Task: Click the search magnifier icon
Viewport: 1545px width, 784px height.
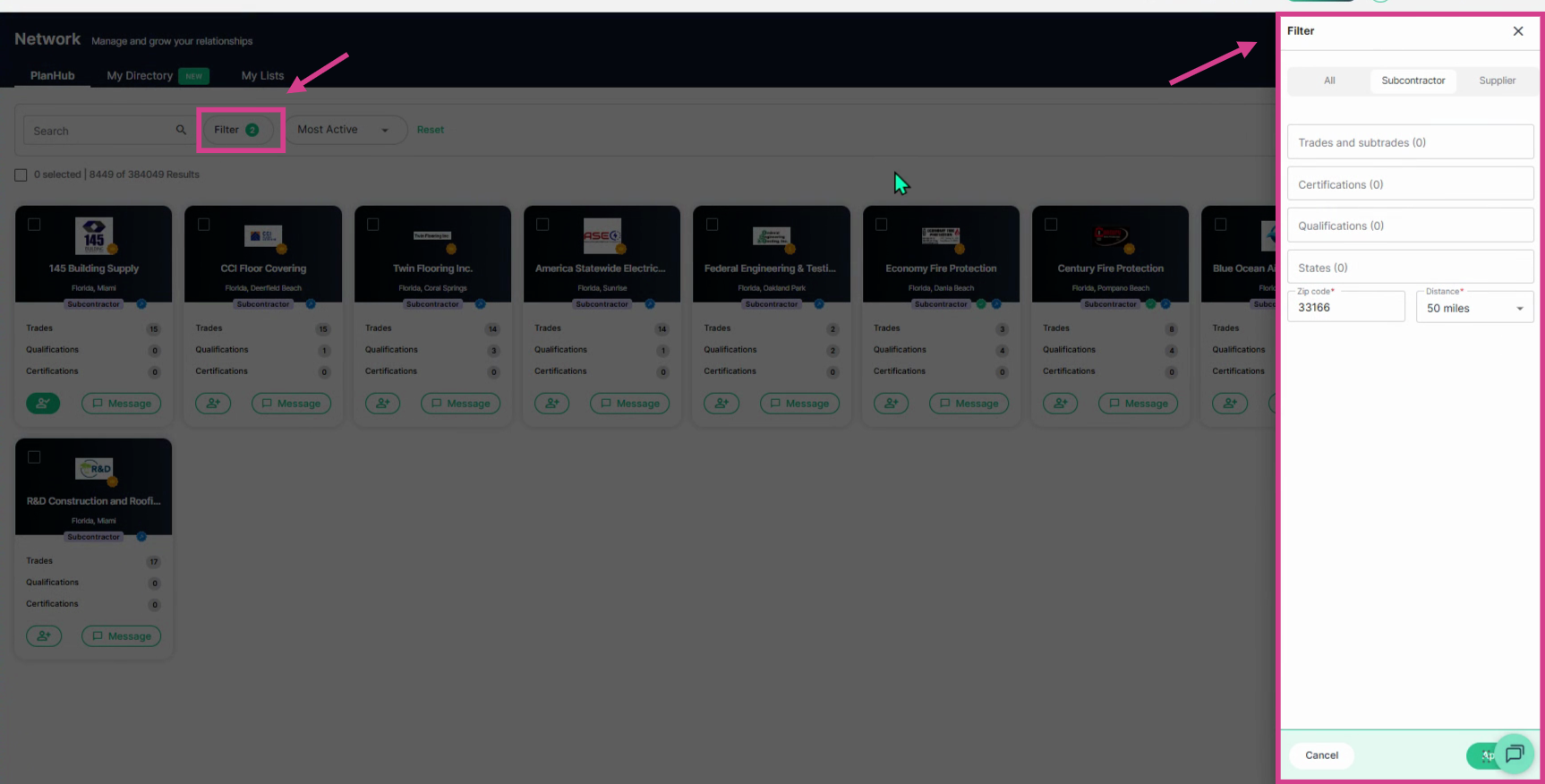Action: [181, 130]
